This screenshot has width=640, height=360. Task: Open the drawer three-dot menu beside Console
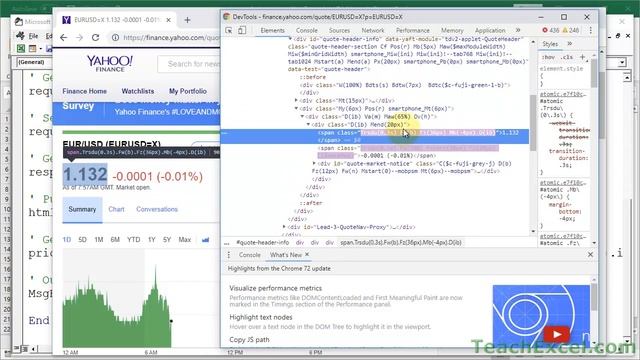pyautogui.click(x=229, y=255)
